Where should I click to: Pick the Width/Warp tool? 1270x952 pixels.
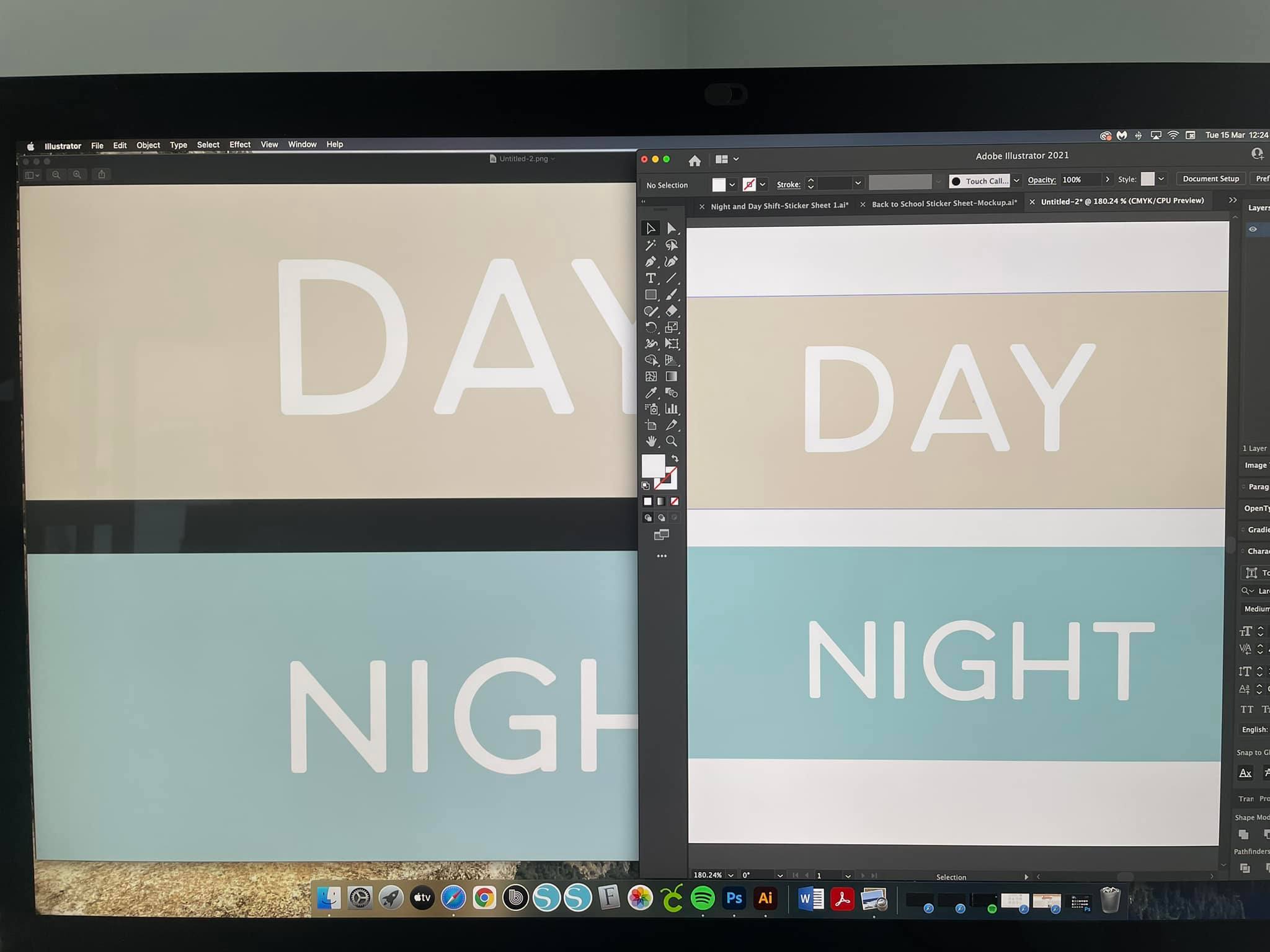[651, 343]
